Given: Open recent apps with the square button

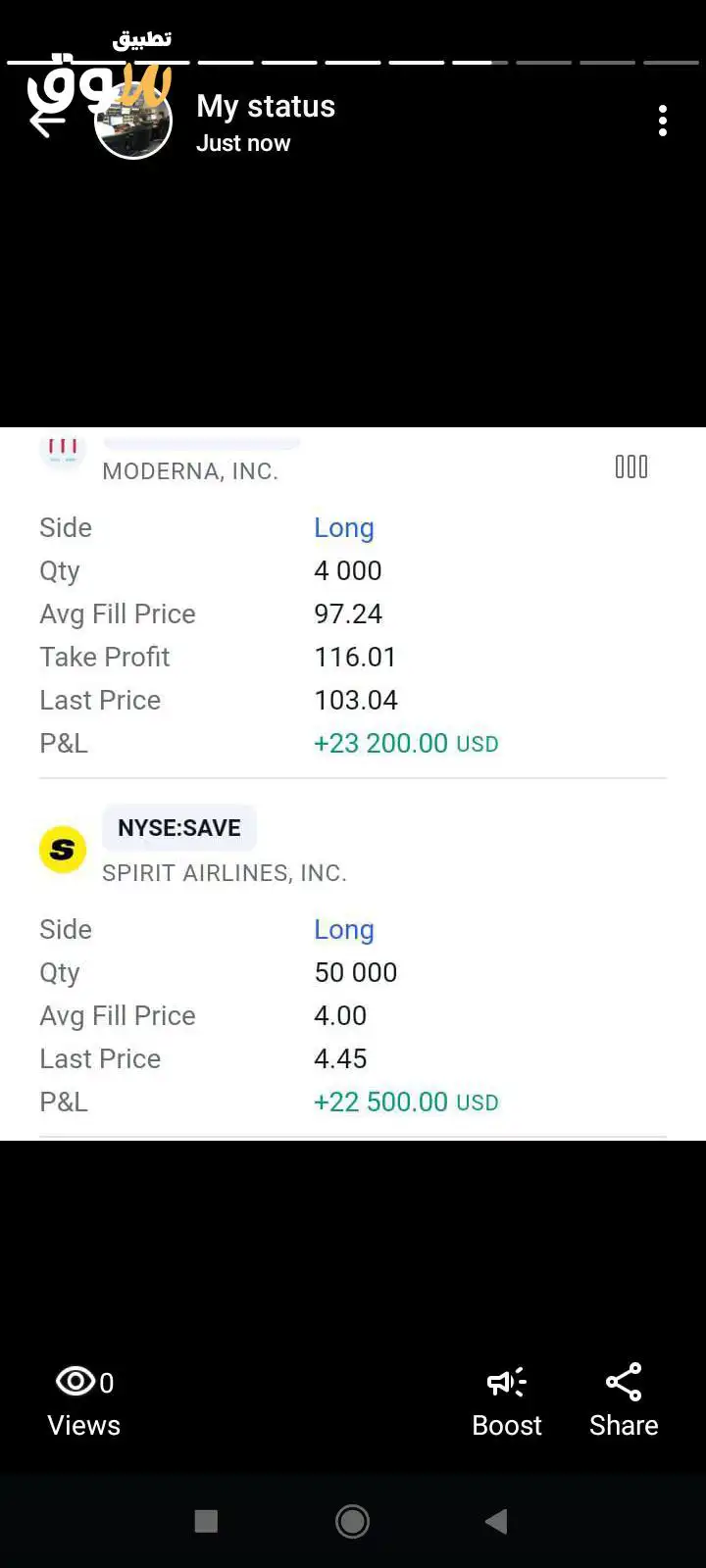Looking at the screenshot, I should click(x=206, y=1521).
